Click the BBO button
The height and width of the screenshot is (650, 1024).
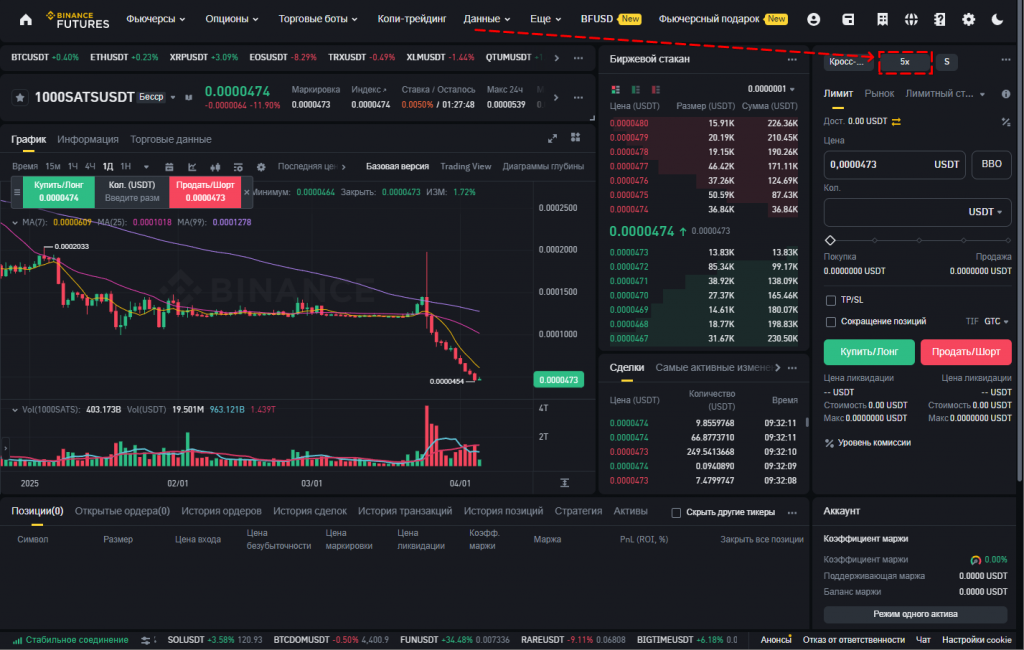(991, 165)
